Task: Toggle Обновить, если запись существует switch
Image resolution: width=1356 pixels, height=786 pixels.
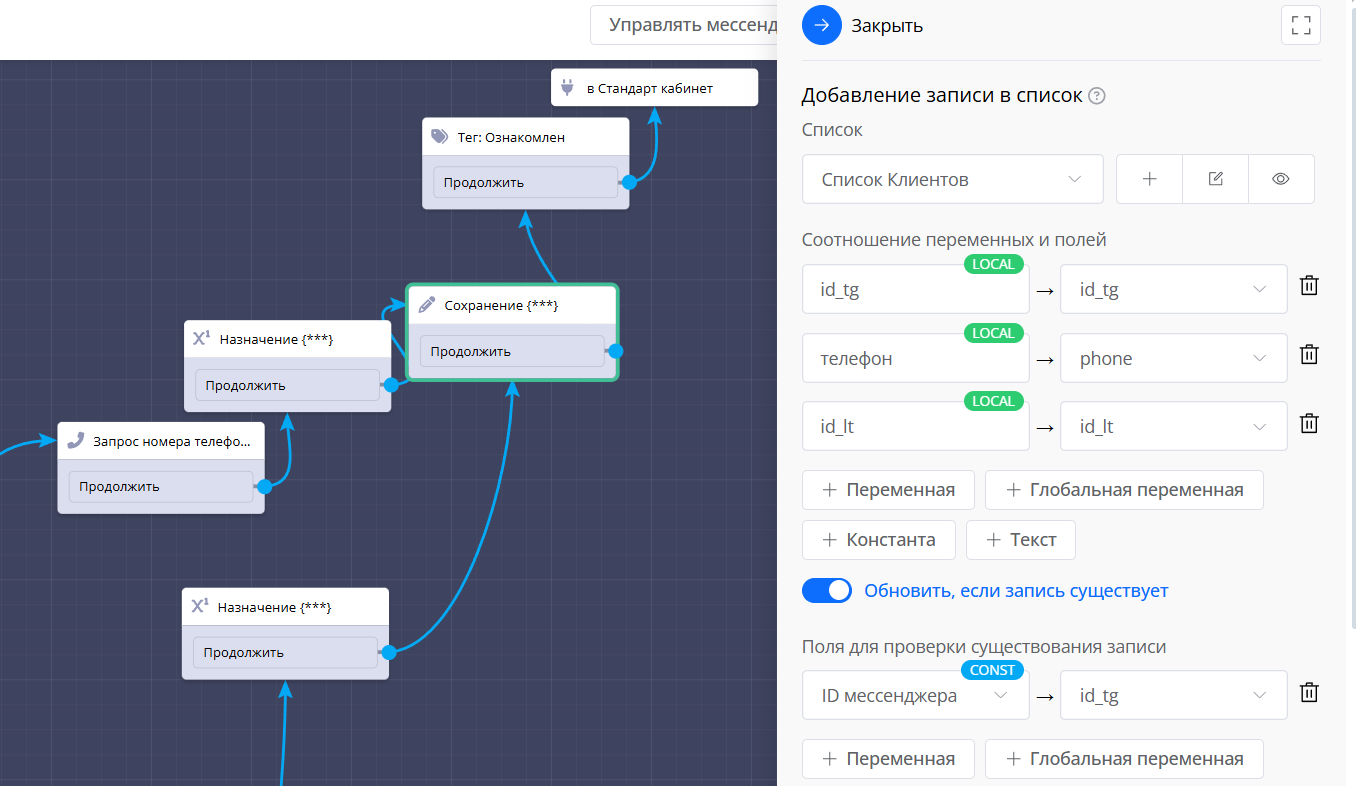Action: 826,591
